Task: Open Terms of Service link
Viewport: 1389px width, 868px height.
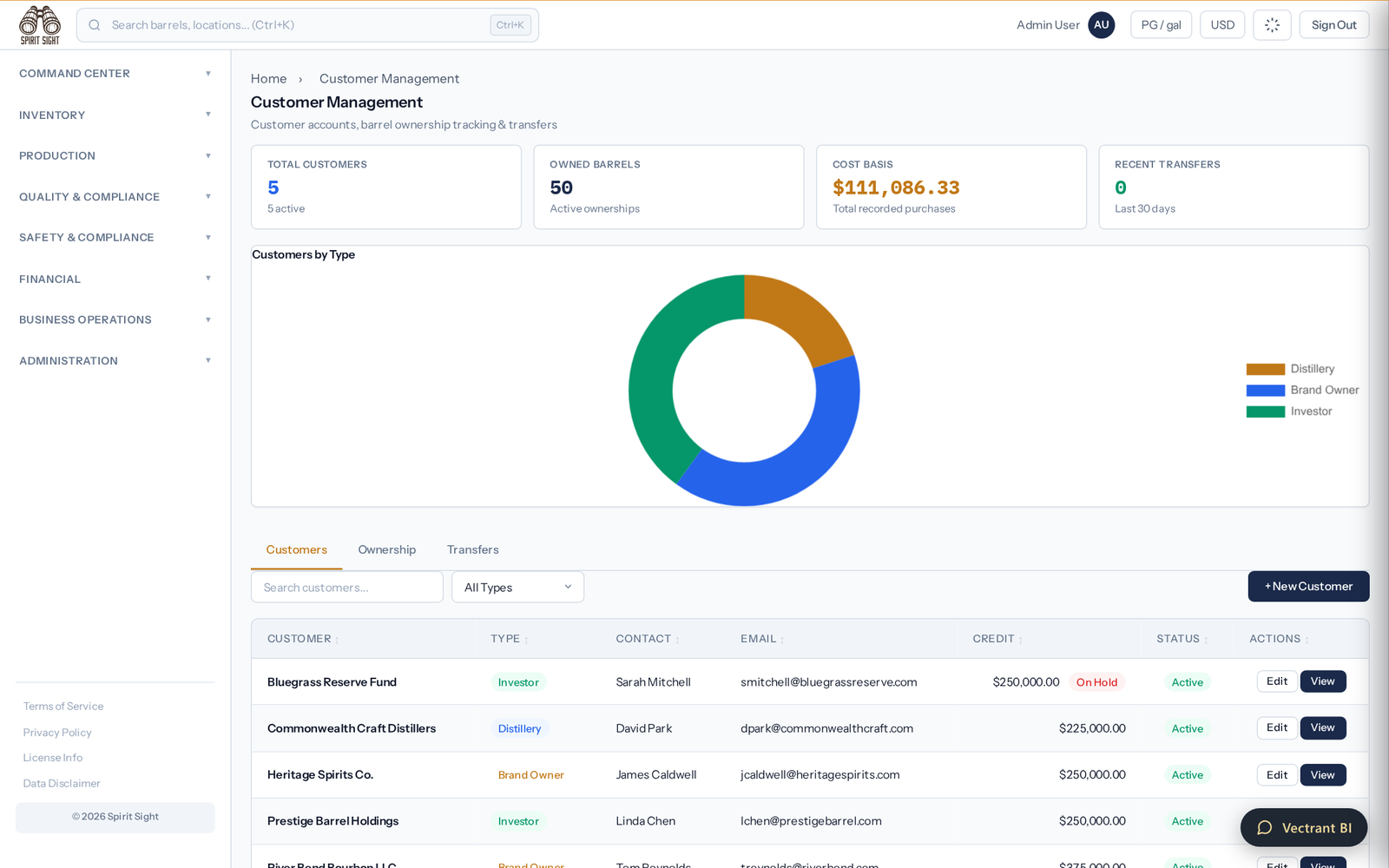Action: (63, 707)
